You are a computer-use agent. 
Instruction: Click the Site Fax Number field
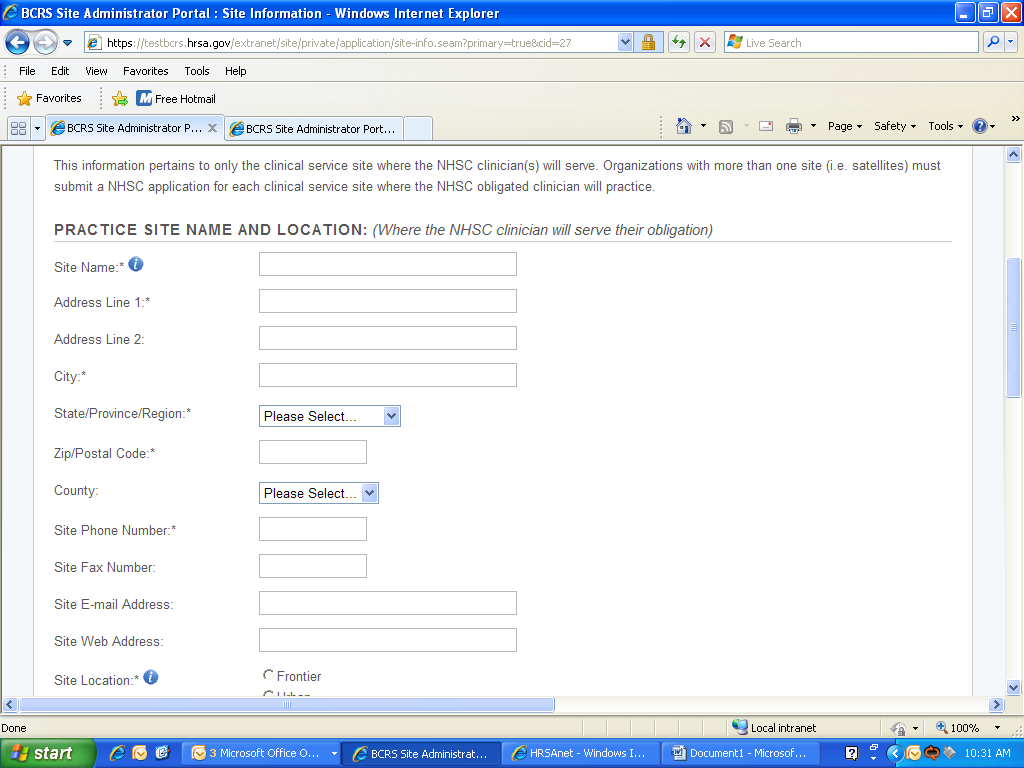click(313, 566)
